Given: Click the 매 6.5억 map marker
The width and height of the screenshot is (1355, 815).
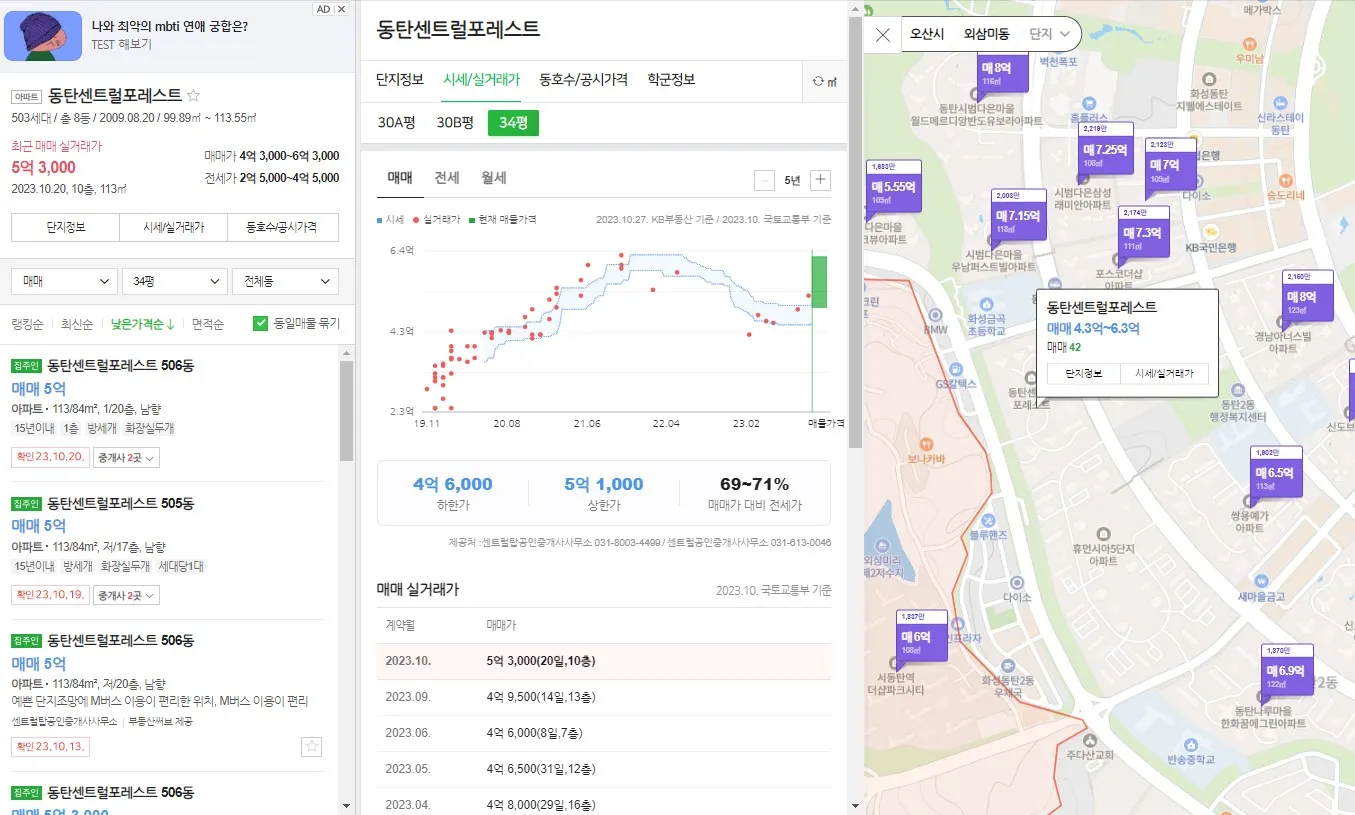Looking at the screenshot, I should click(x=1277, y=473).
